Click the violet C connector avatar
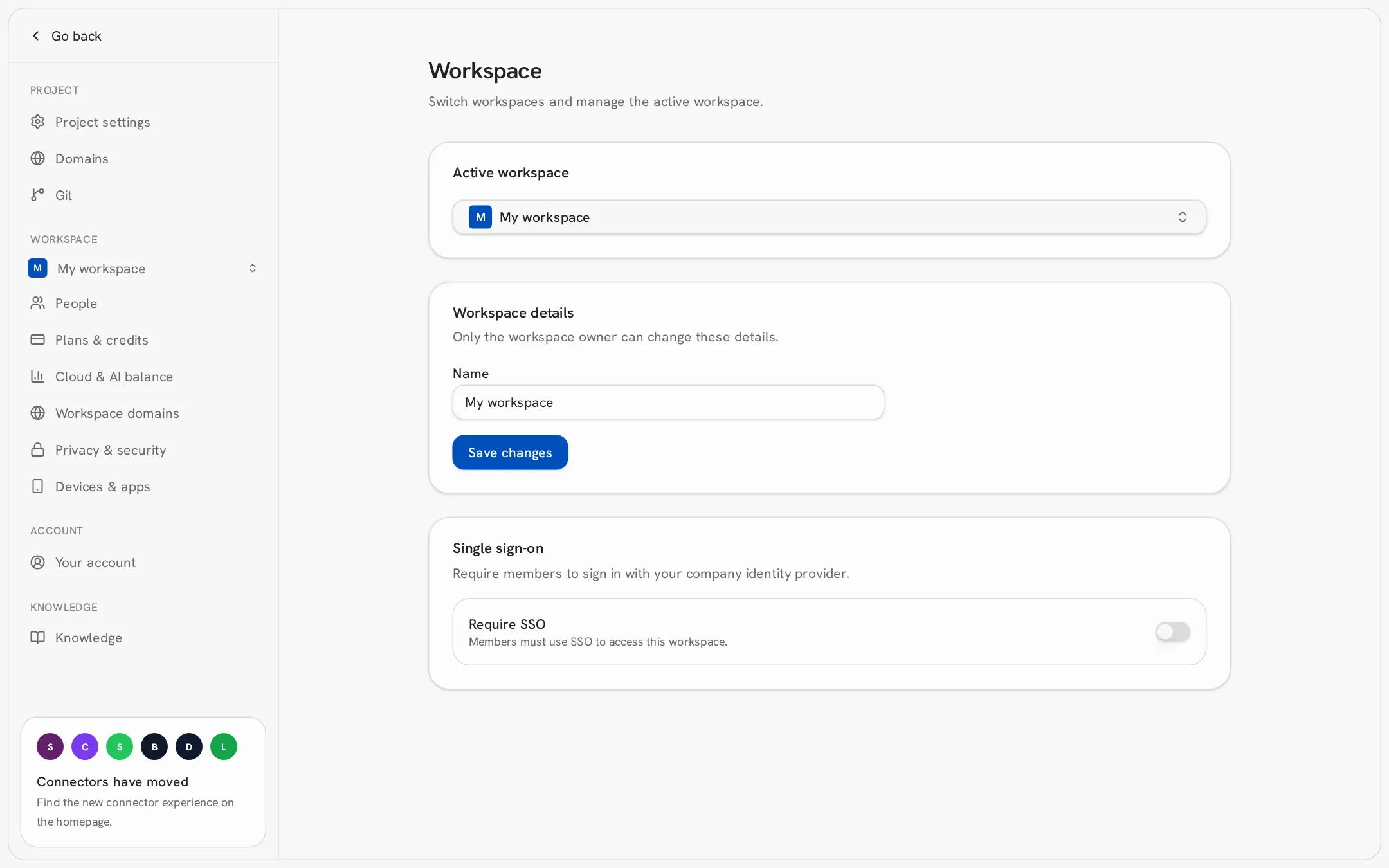 pyautogui.click(x=85, y=746)
